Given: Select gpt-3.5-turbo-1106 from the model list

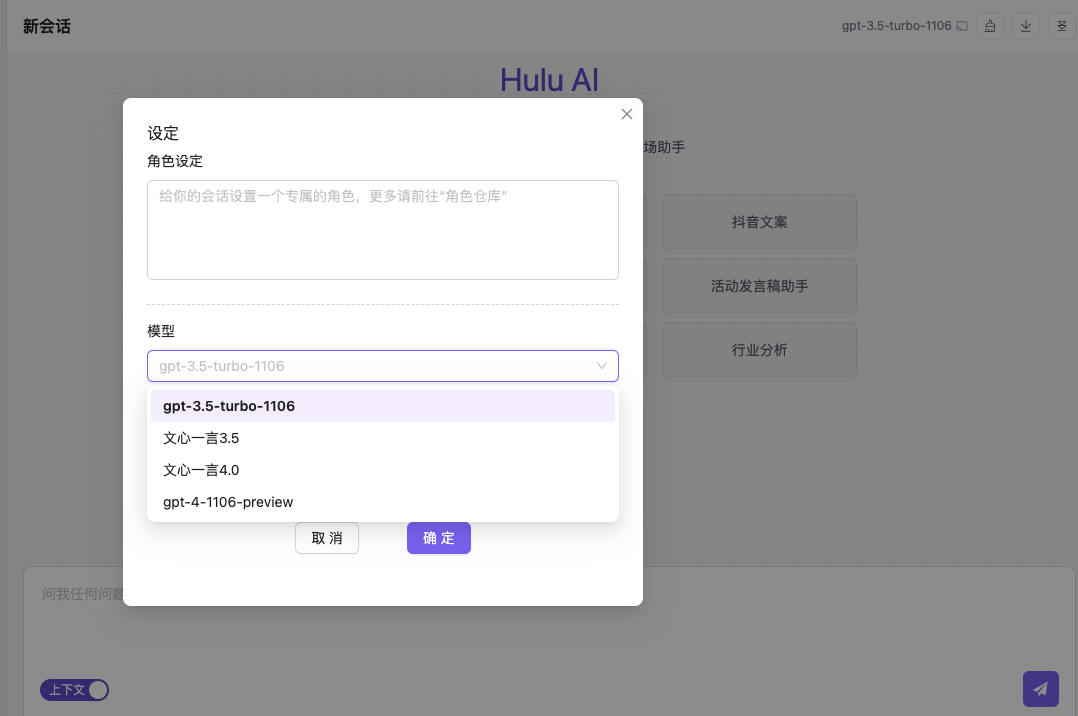Looking at the screenshot, I should (x=383, y=406).
